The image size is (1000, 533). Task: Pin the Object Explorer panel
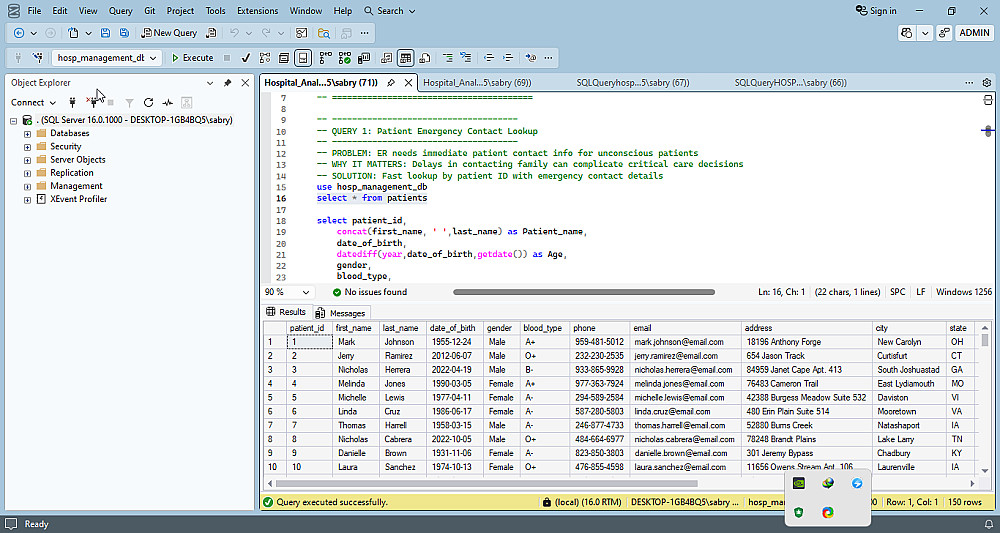[x=227, y=83]
